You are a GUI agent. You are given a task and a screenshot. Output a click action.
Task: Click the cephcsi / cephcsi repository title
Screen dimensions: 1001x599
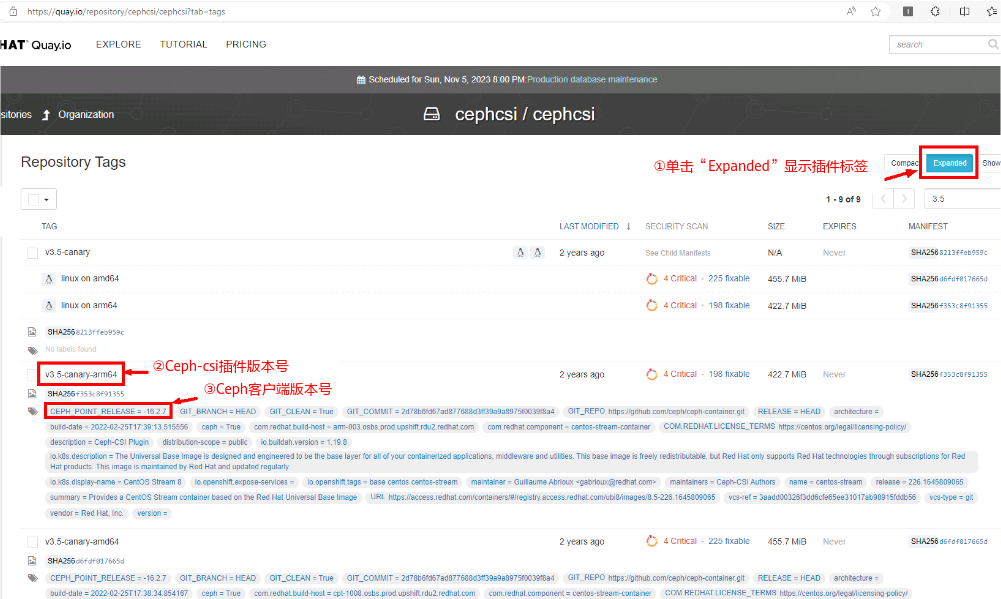pyautogui.click(x=525, y=114)
